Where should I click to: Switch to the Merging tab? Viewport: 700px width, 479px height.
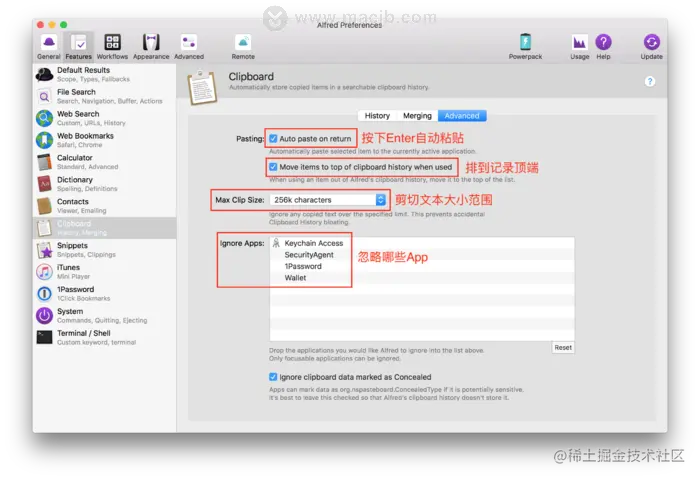point(417,116)
